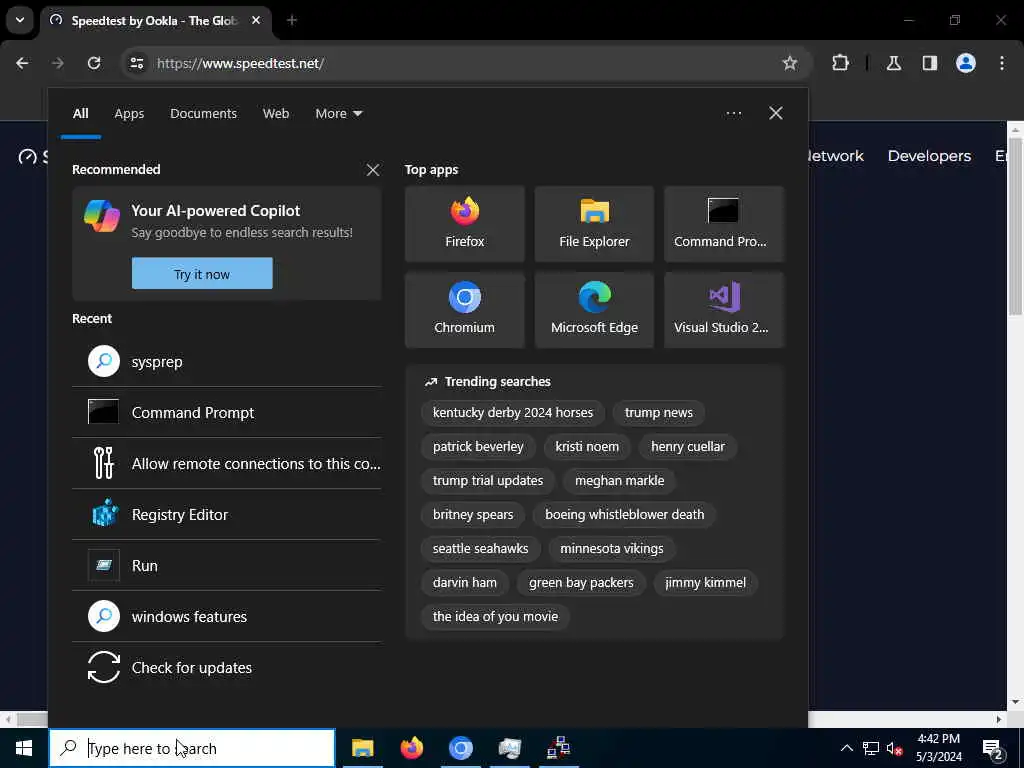Open File Explorer from Top apps
The image size is (1024, 768).
coord(594,224)
